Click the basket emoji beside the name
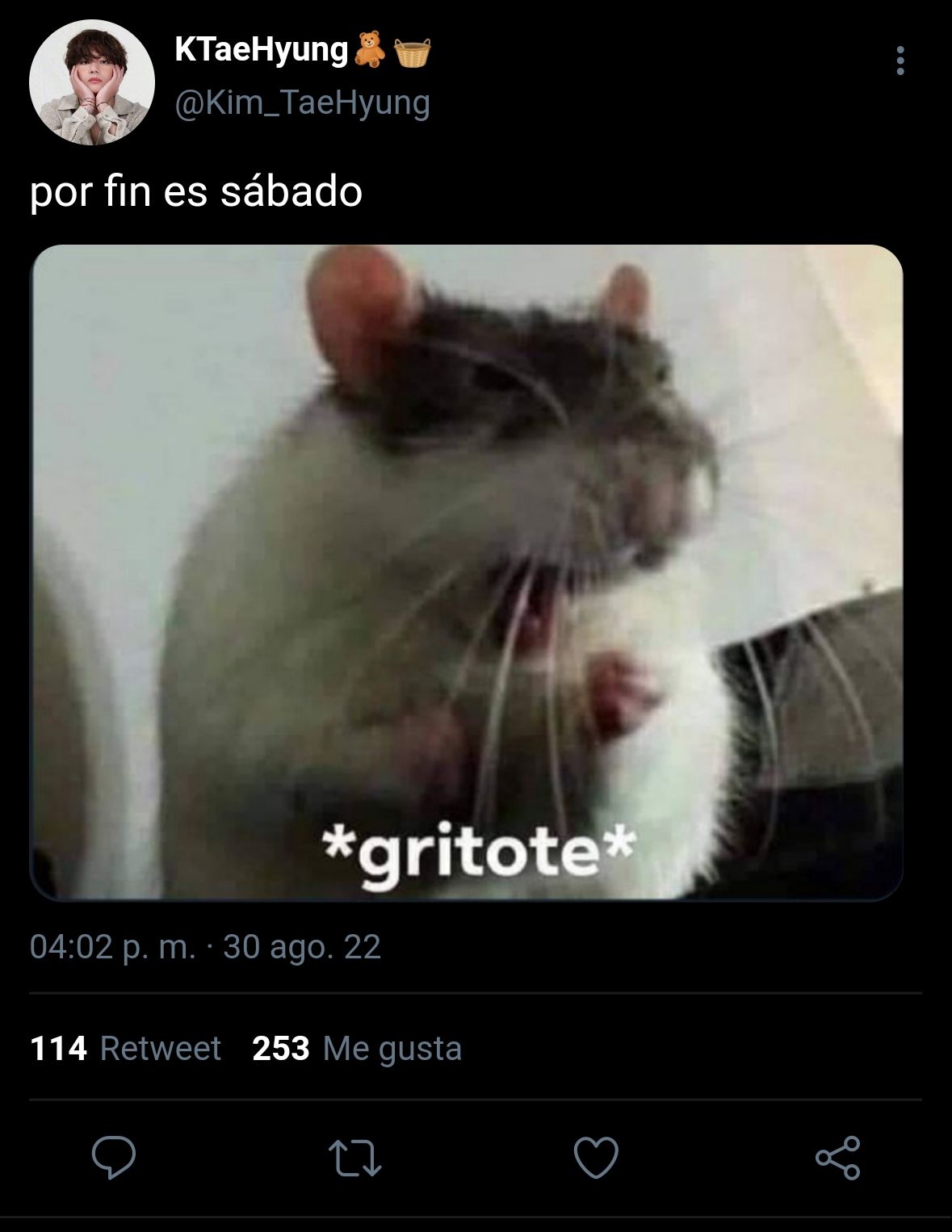Image resolution: width=952 pixels, height=1232 pixels. 412,52
